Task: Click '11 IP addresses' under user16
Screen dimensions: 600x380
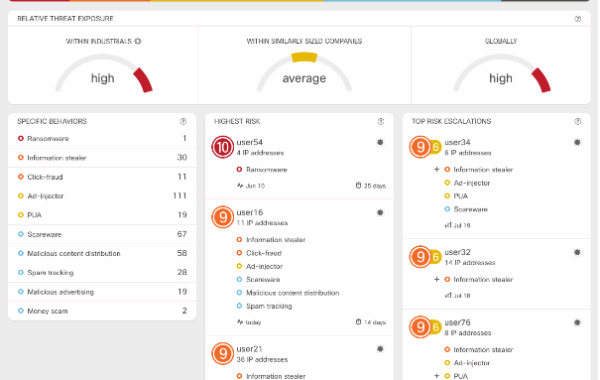Action: pos(262,223)
